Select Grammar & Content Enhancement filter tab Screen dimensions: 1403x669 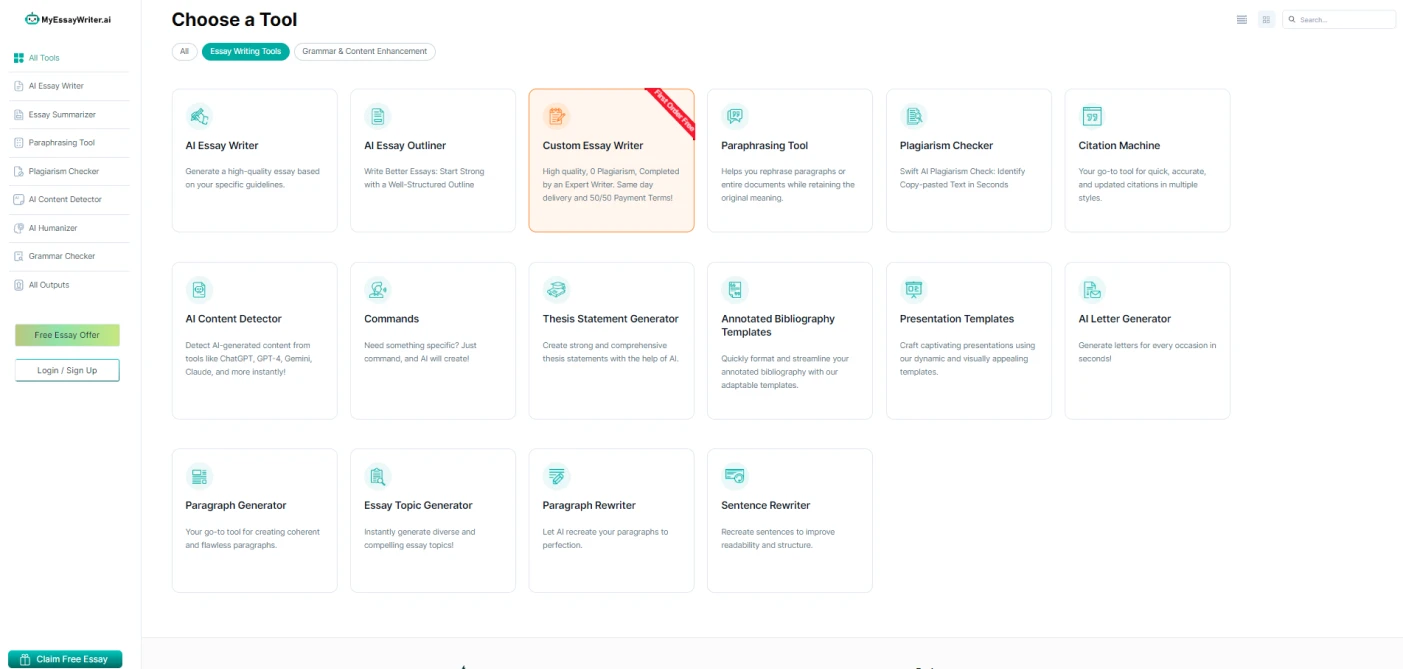365,51
